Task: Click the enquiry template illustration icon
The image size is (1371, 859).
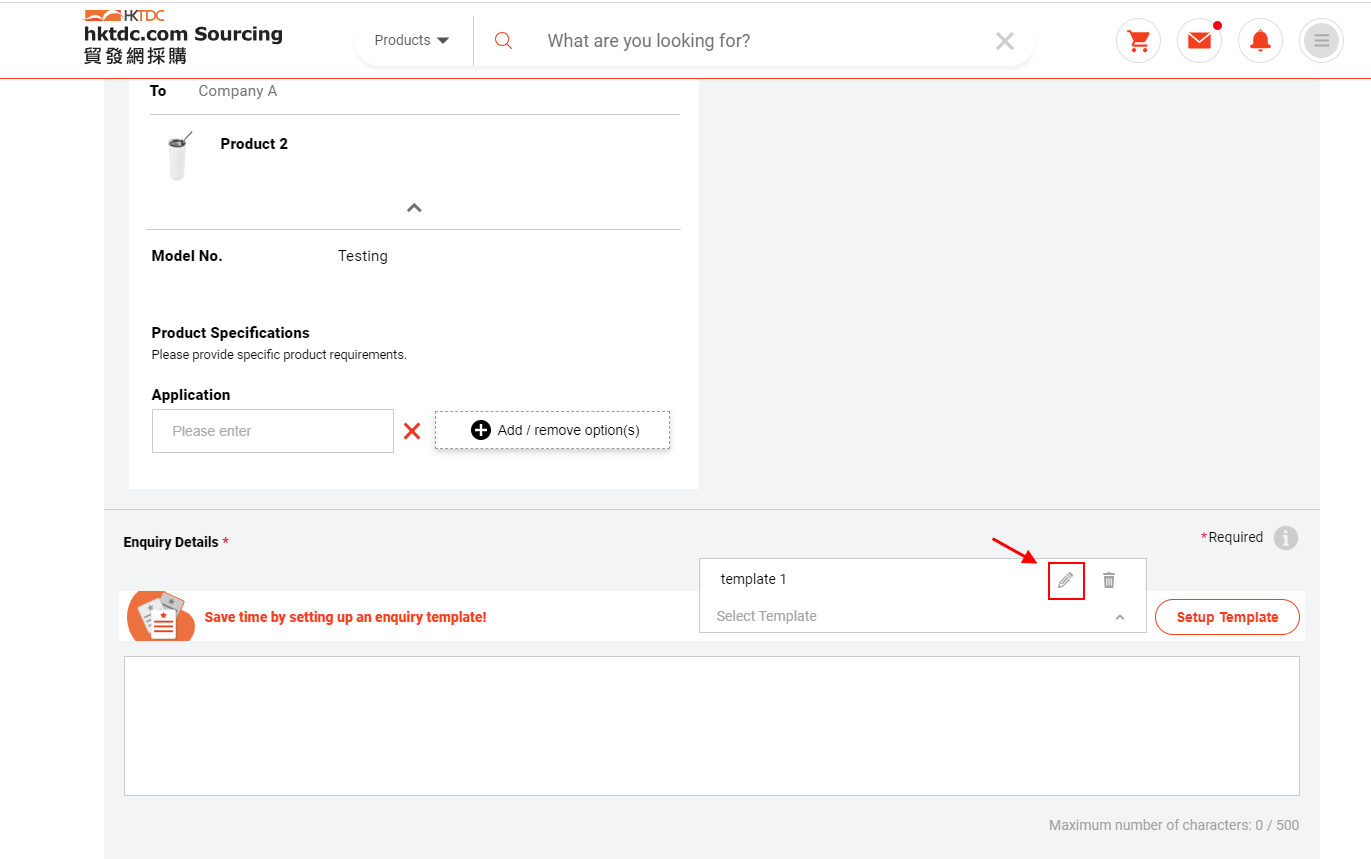Action: pos(160,616)
